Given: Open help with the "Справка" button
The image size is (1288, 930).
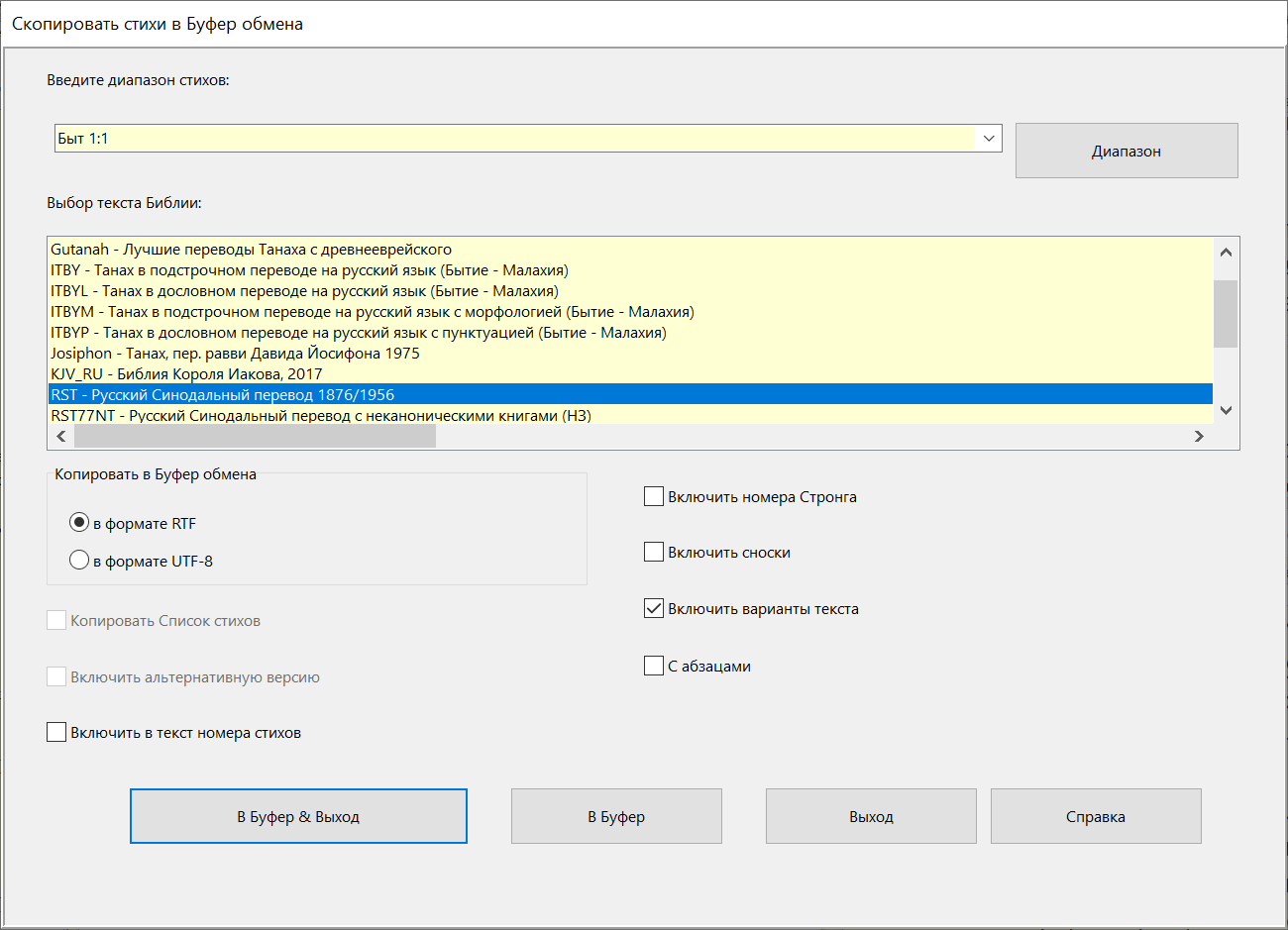Looking at the screenshot, I should click(1096, 816).
